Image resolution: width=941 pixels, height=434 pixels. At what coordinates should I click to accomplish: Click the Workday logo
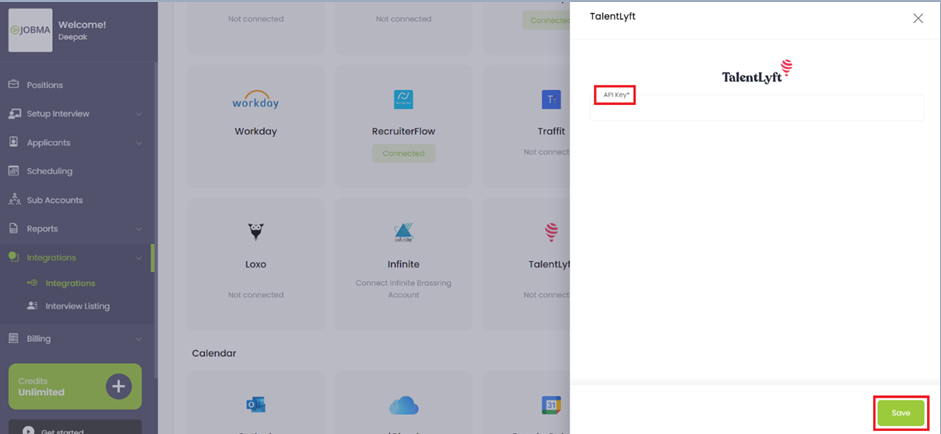coord(256,101)
